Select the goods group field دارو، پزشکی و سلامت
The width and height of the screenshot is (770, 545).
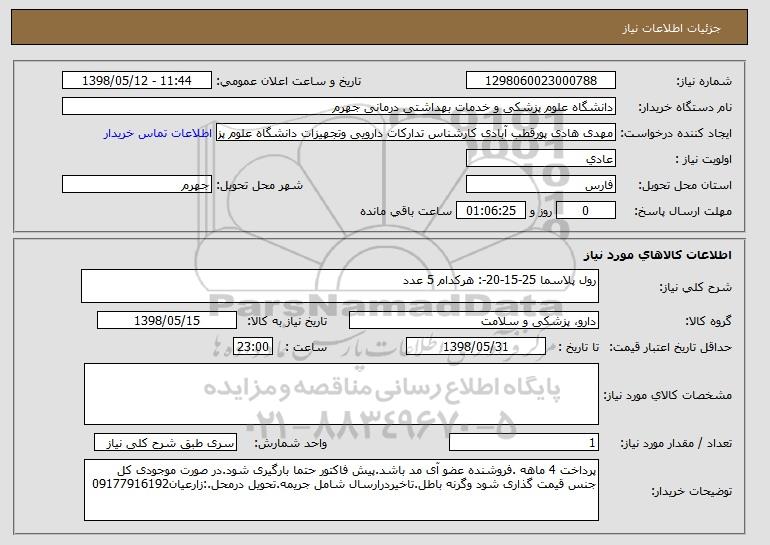[x=474, y=321]
